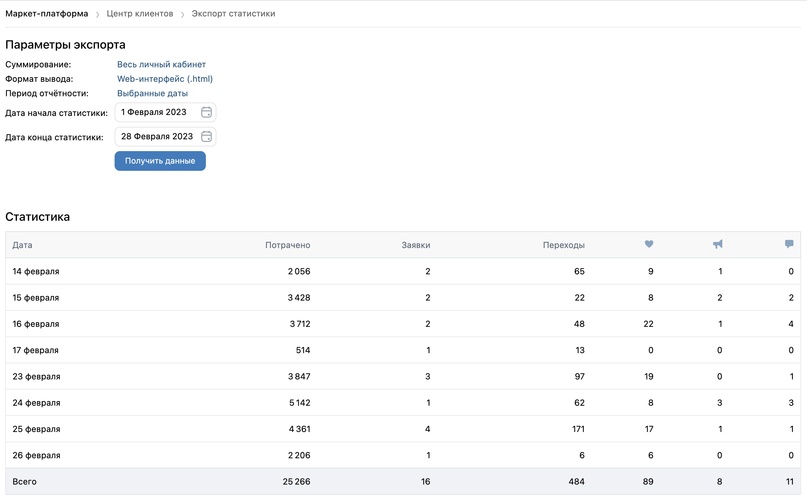Click the end date field «28 Февраля 2023»
Image resolution: width=807 pixels, height=498 pixels.
click(x=157, y=137)
